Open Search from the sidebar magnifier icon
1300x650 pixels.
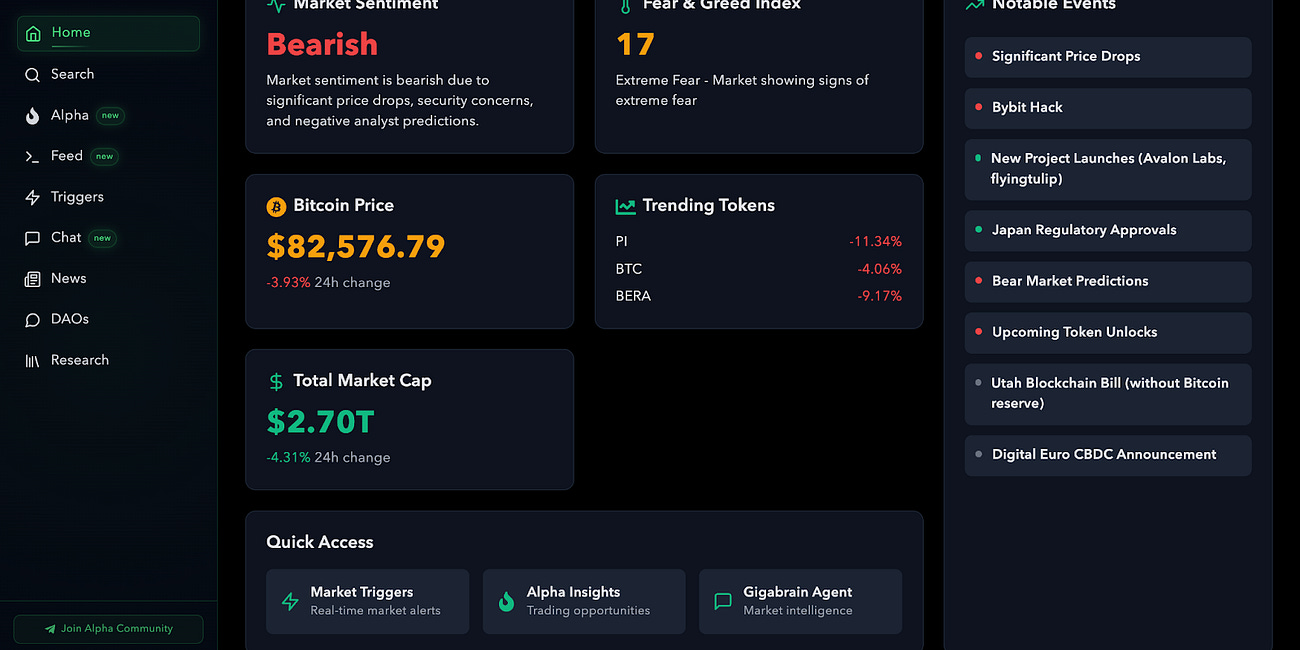[x=30, y=73]
